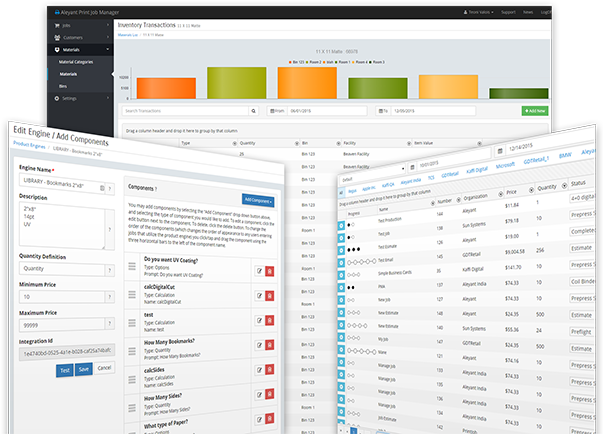
Task: Open the To date calendar icon
Action: click(381, 111)
